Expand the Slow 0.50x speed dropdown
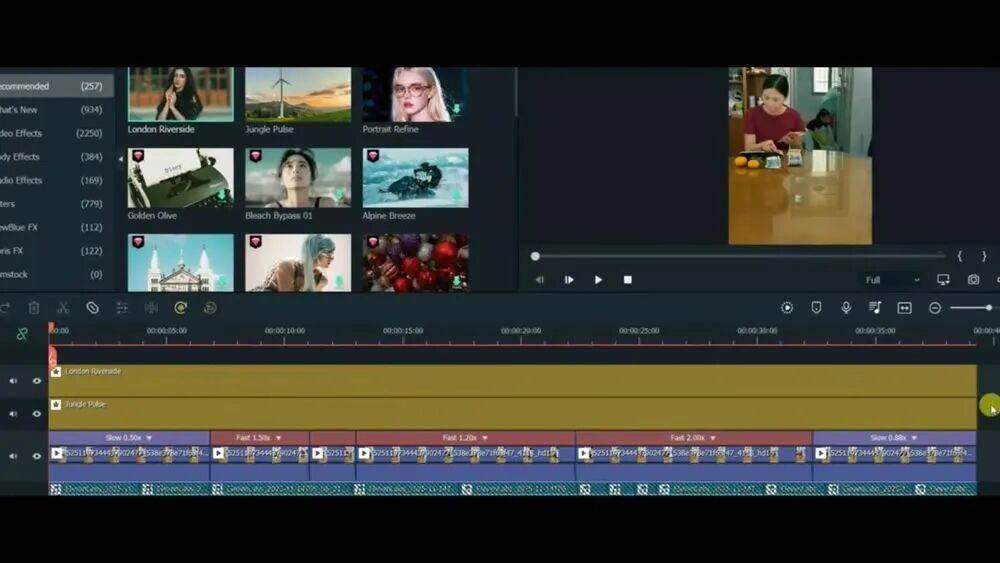 click(x=149, y=438)
